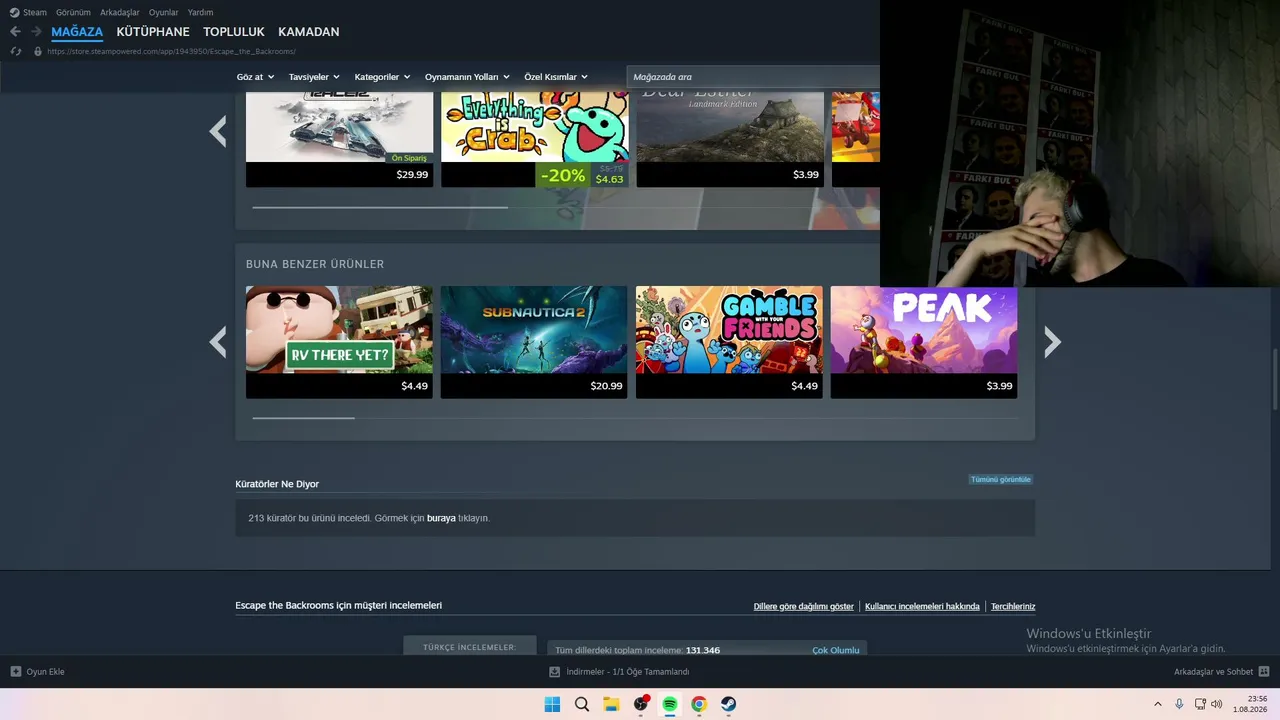Click the Oyun Ekle button
This screenshot has width=1280, height=720.
[x=37, y=671]
